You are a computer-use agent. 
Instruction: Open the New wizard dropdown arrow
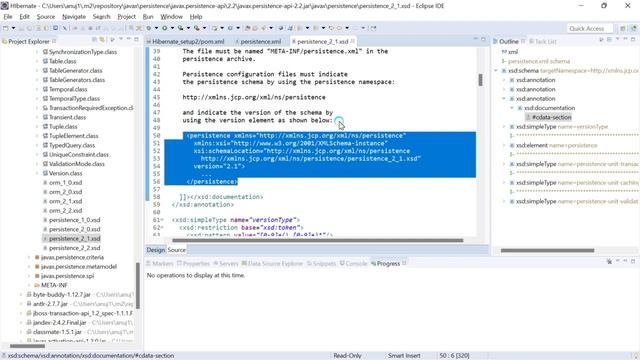point(13,28)
